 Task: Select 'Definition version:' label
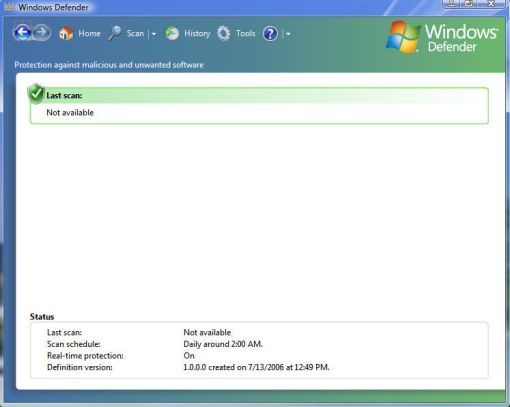pyautogui.click(x=80, y=367)
